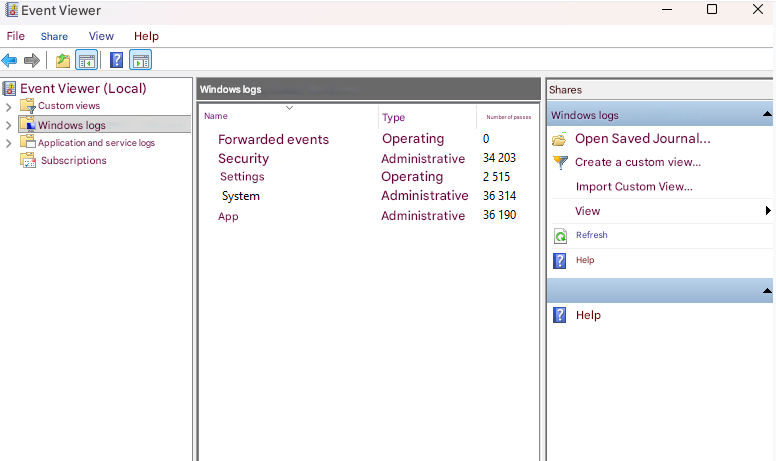Click the Refresh action link
The width and height of the screenshot is (776, 461).
(x=591, y=235)
